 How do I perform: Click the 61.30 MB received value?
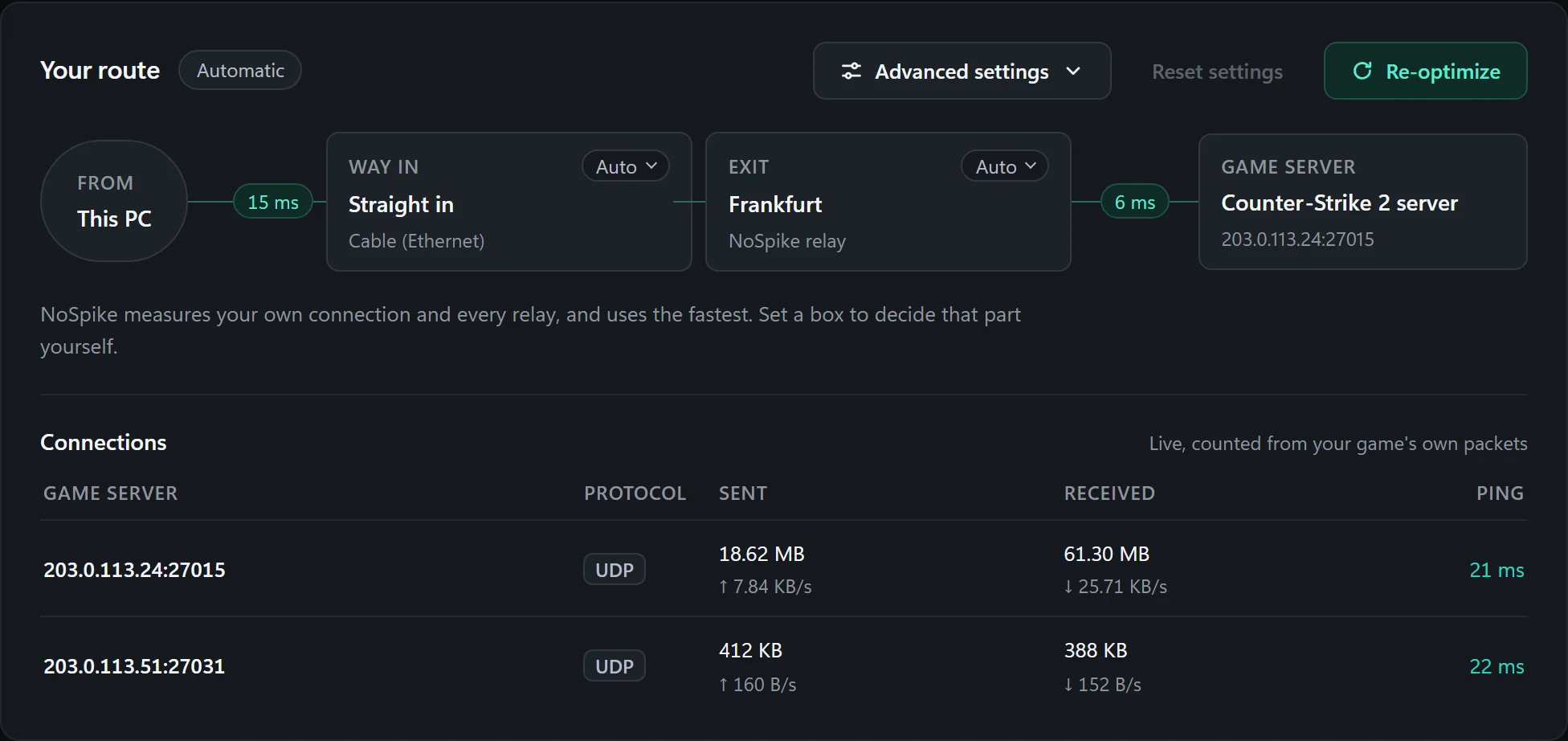[x=1107, y=554]
